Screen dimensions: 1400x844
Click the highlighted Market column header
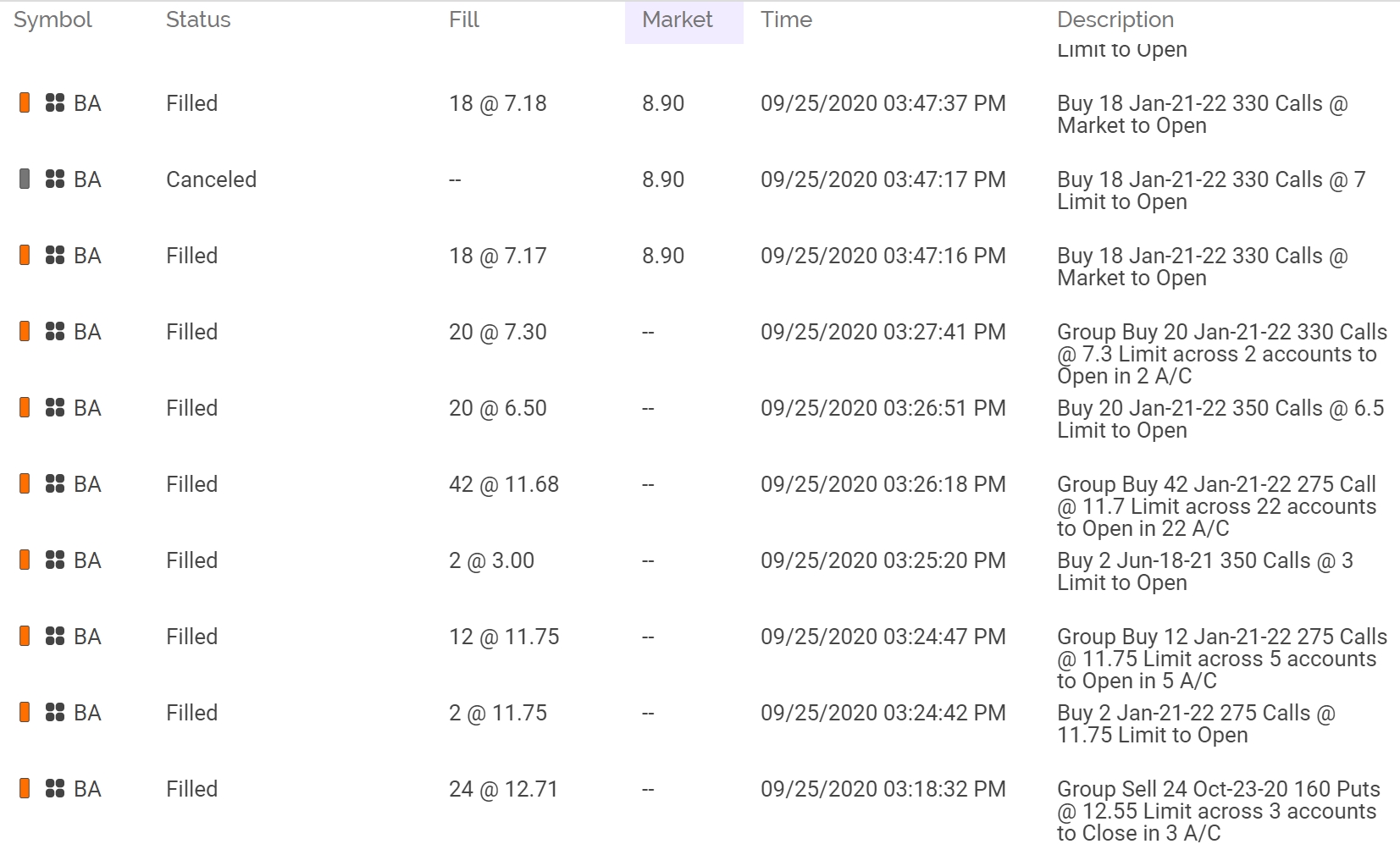click(x=678, y=19)
